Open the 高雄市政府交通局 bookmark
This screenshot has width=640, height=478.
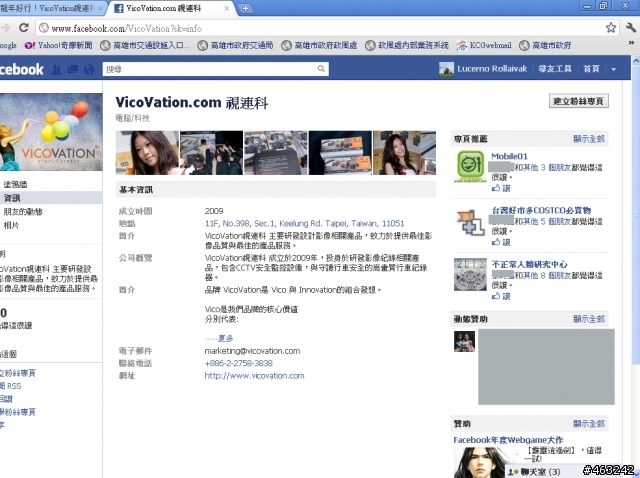(x=236, y=45)
